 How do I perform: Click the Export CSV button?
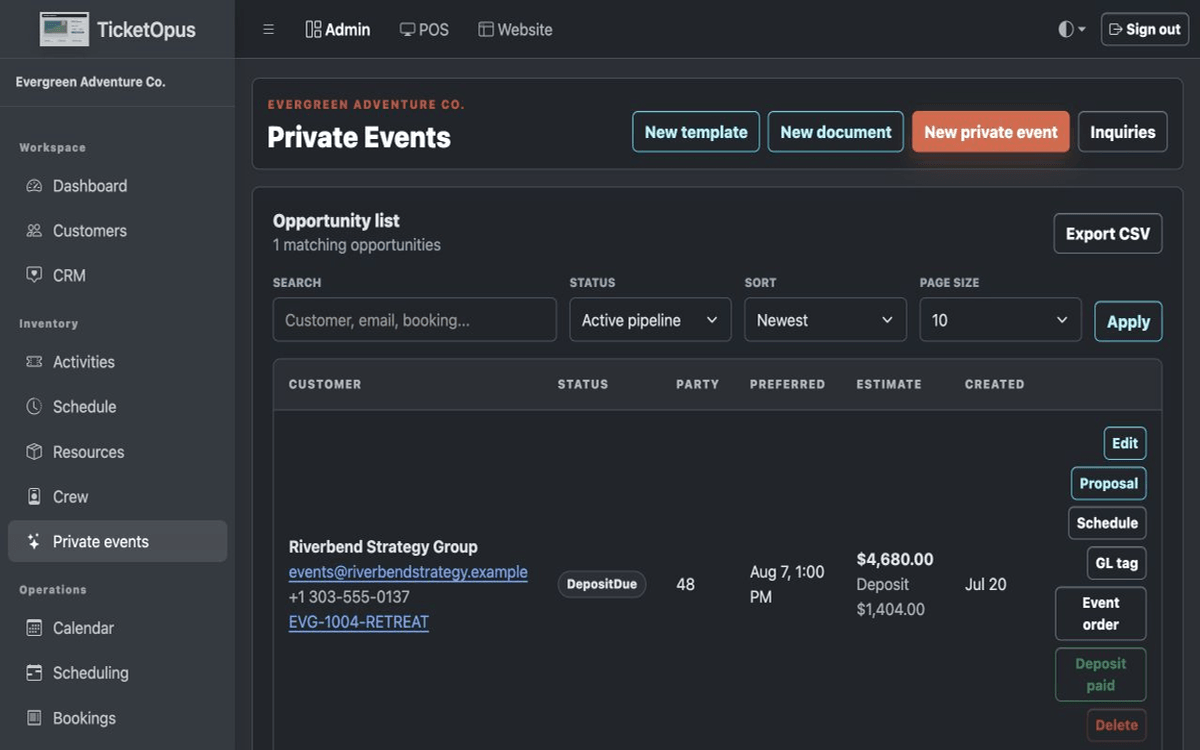point(1108,234)
